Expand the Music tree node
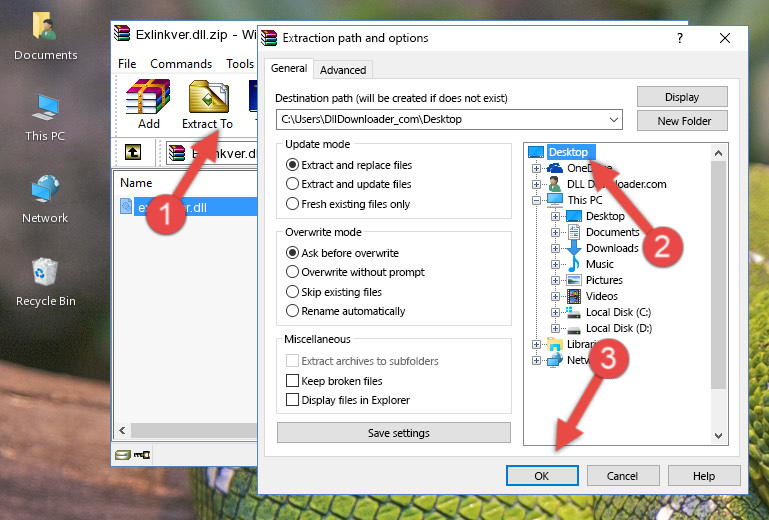Screen dimensions: 769x520 (x=555, y=264)
